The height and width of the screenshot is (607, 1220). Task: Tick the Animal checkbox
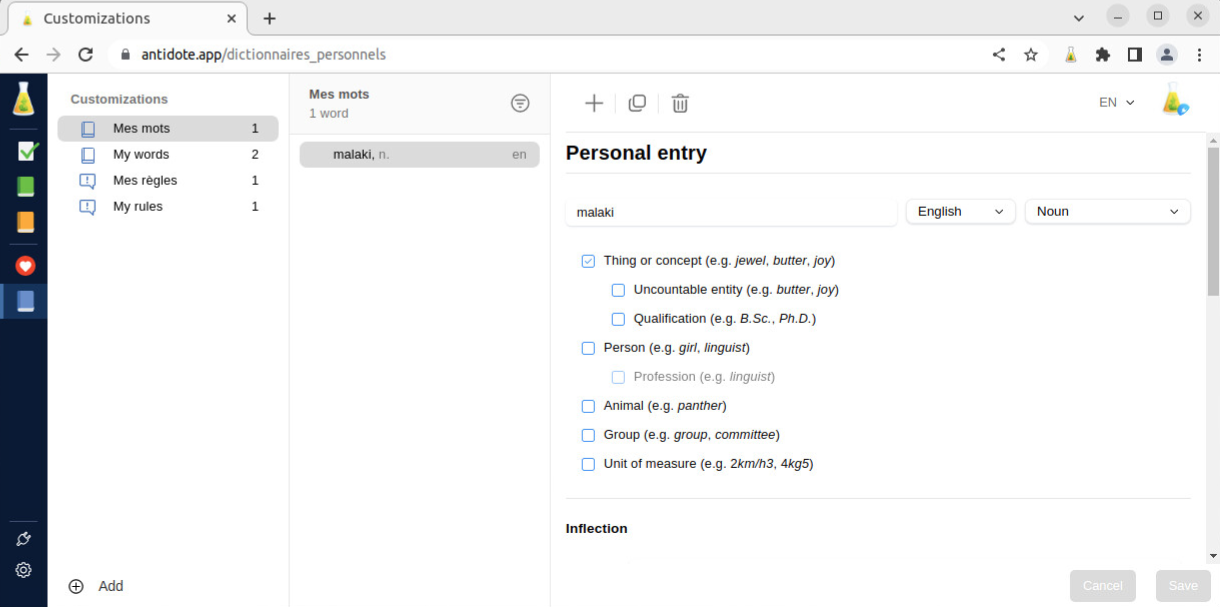coord(588,406)
